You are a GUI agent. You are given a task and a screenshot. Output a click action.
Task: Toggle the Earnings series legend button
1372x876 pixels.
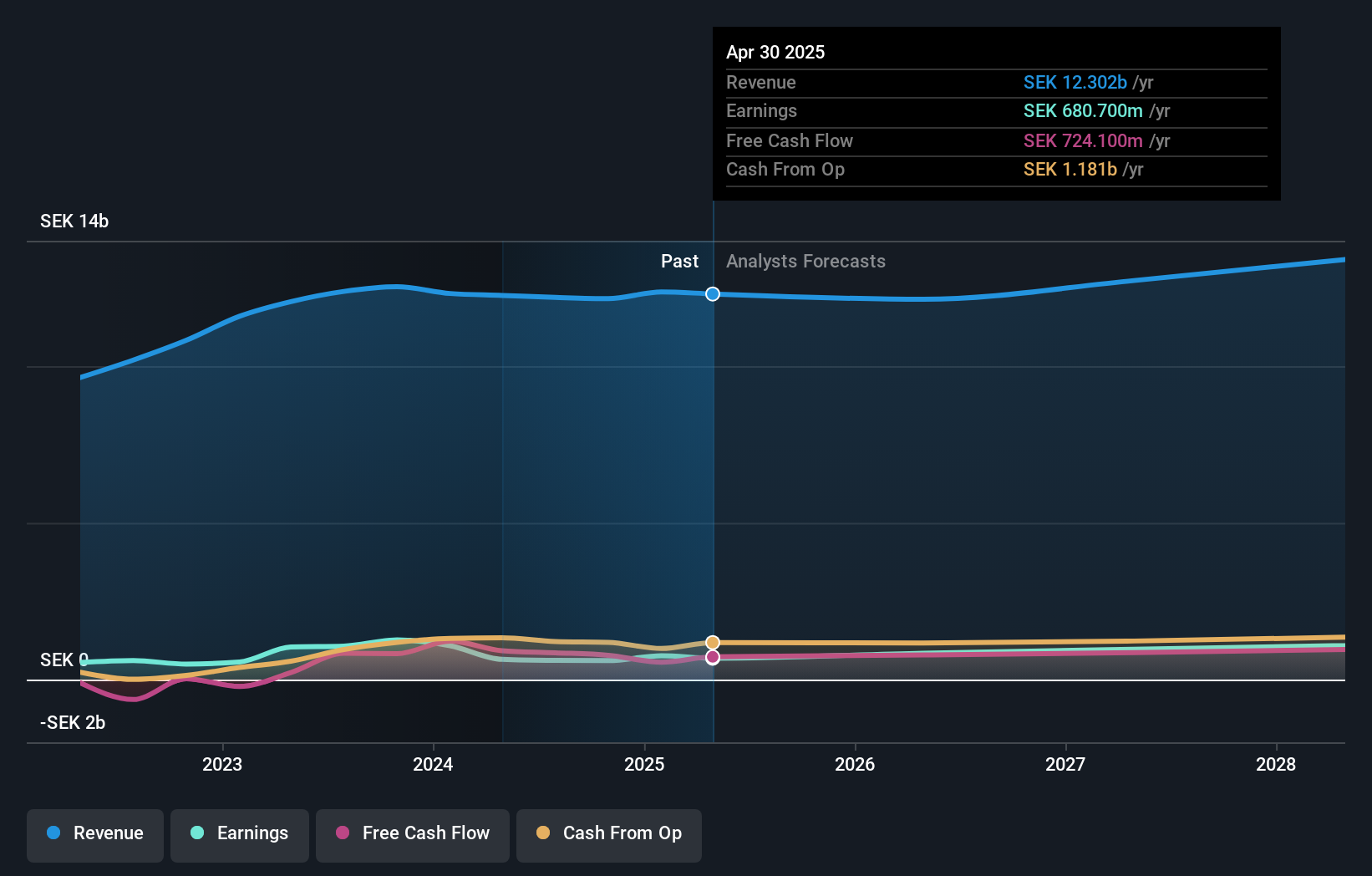(x=240, y=835)
